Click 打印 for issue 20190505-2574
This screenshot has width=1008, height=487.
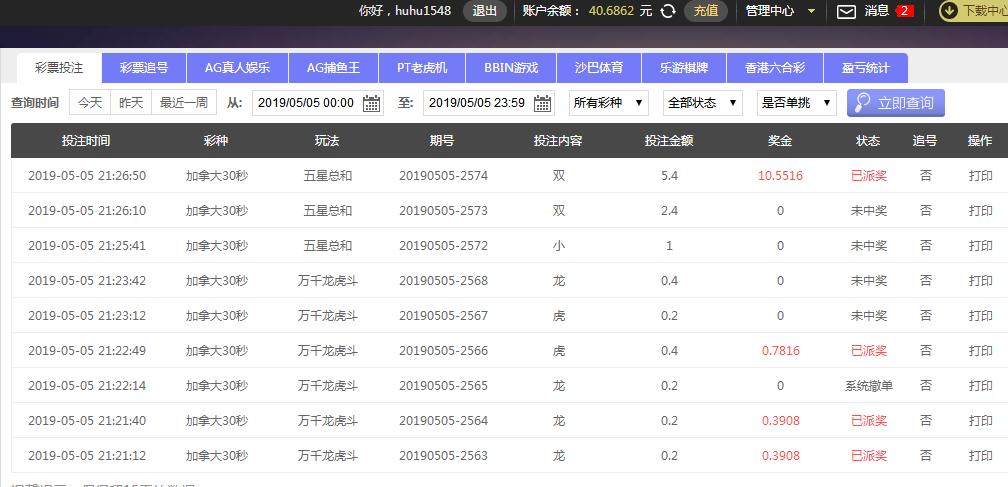(980, 175)
